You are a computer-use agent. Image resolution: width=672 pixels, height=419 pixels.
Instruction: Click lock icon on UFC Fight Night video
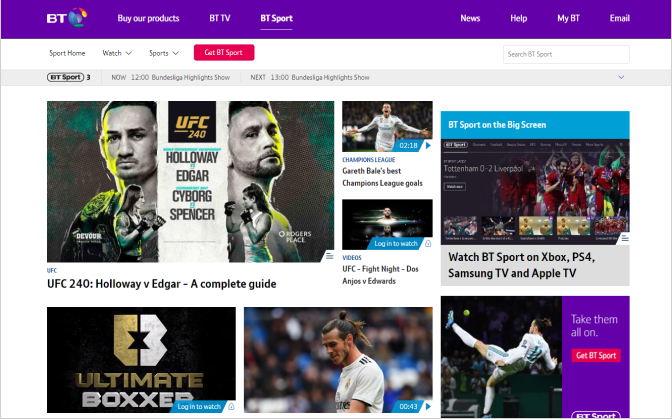(x=428, y=243)
